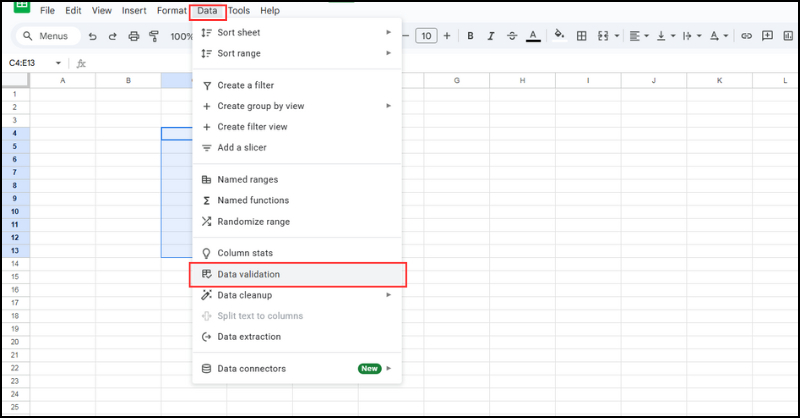Open the text color picker
The width and height of the screenshot is (800, 418).
533,36
